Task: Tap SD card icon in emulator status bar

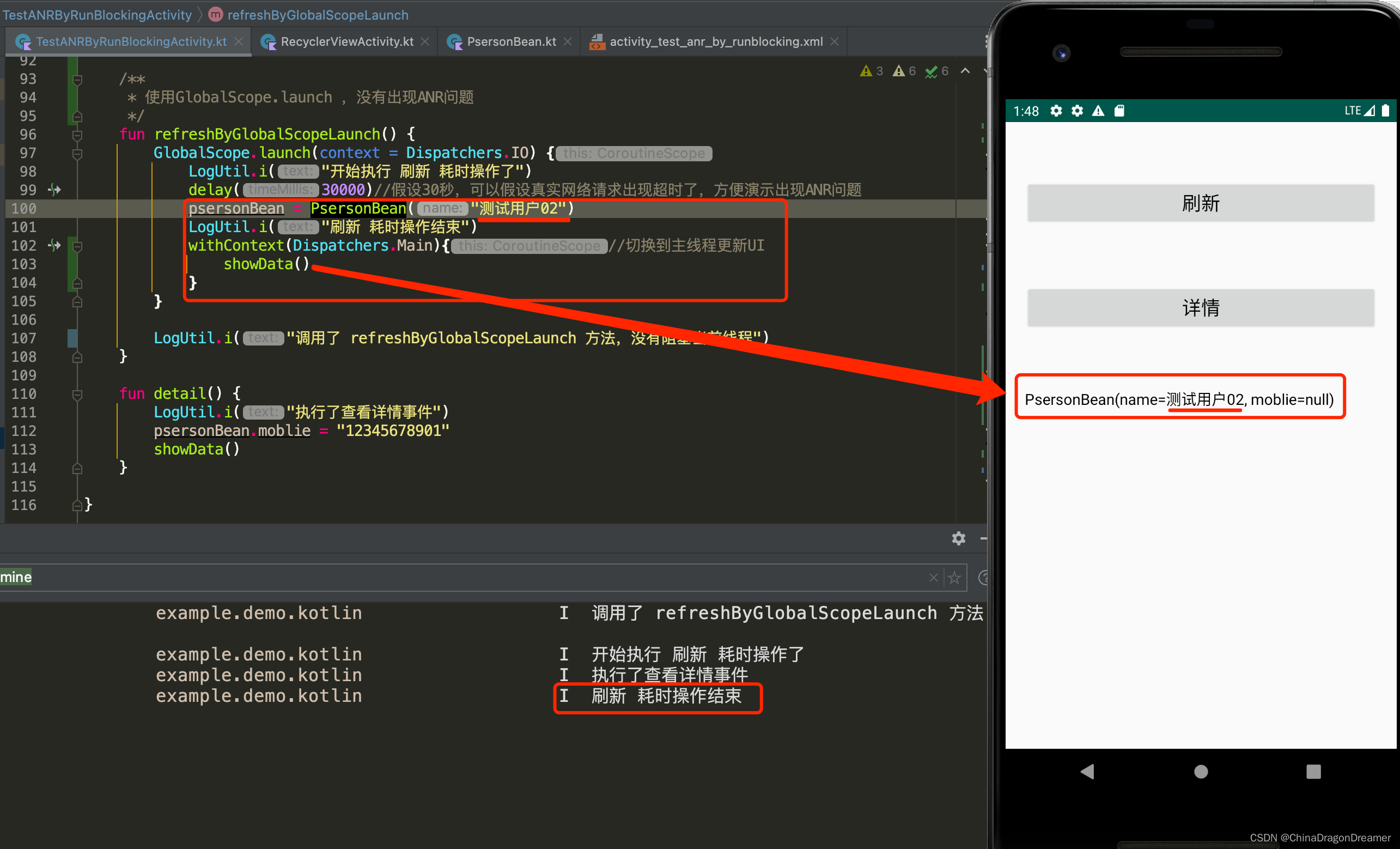Action: tap(1119, 111)
